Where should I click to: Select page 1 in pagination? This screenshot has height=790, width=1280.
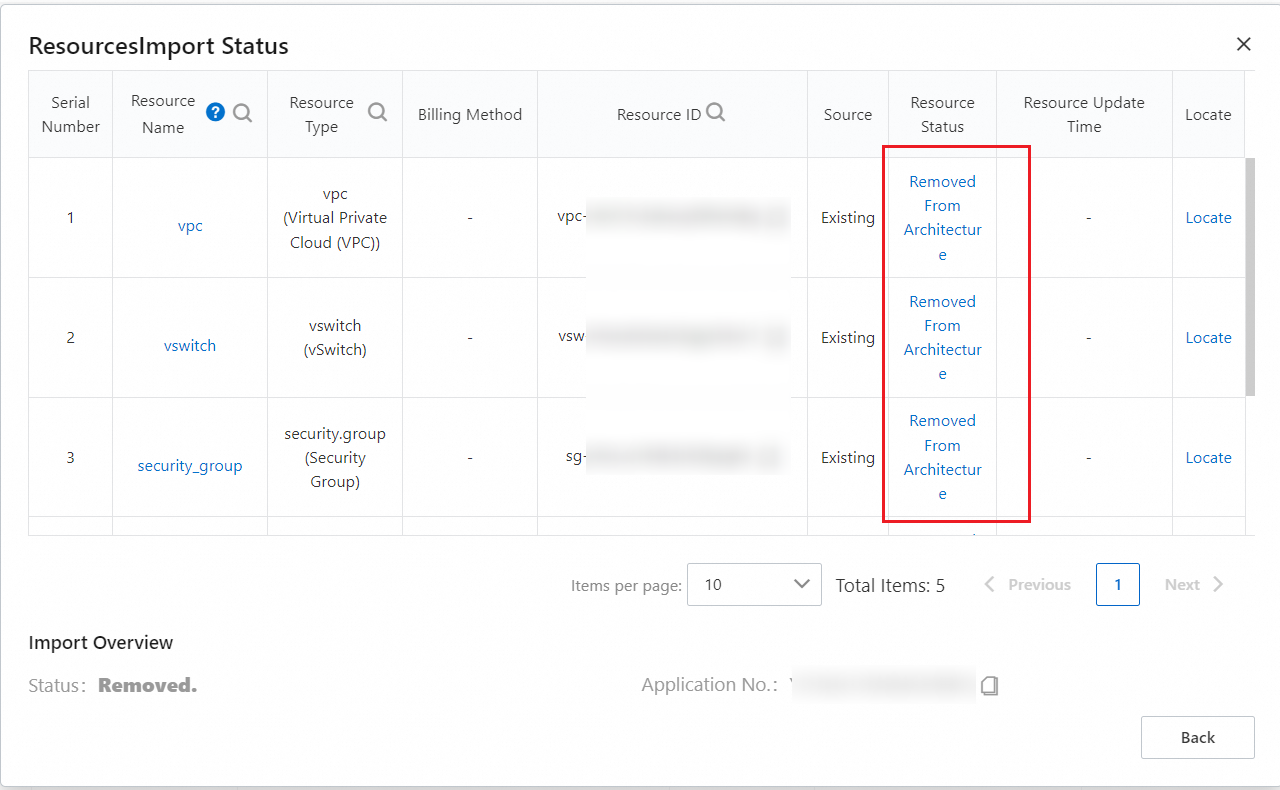pyautogui.click(x=1117, y=585)
